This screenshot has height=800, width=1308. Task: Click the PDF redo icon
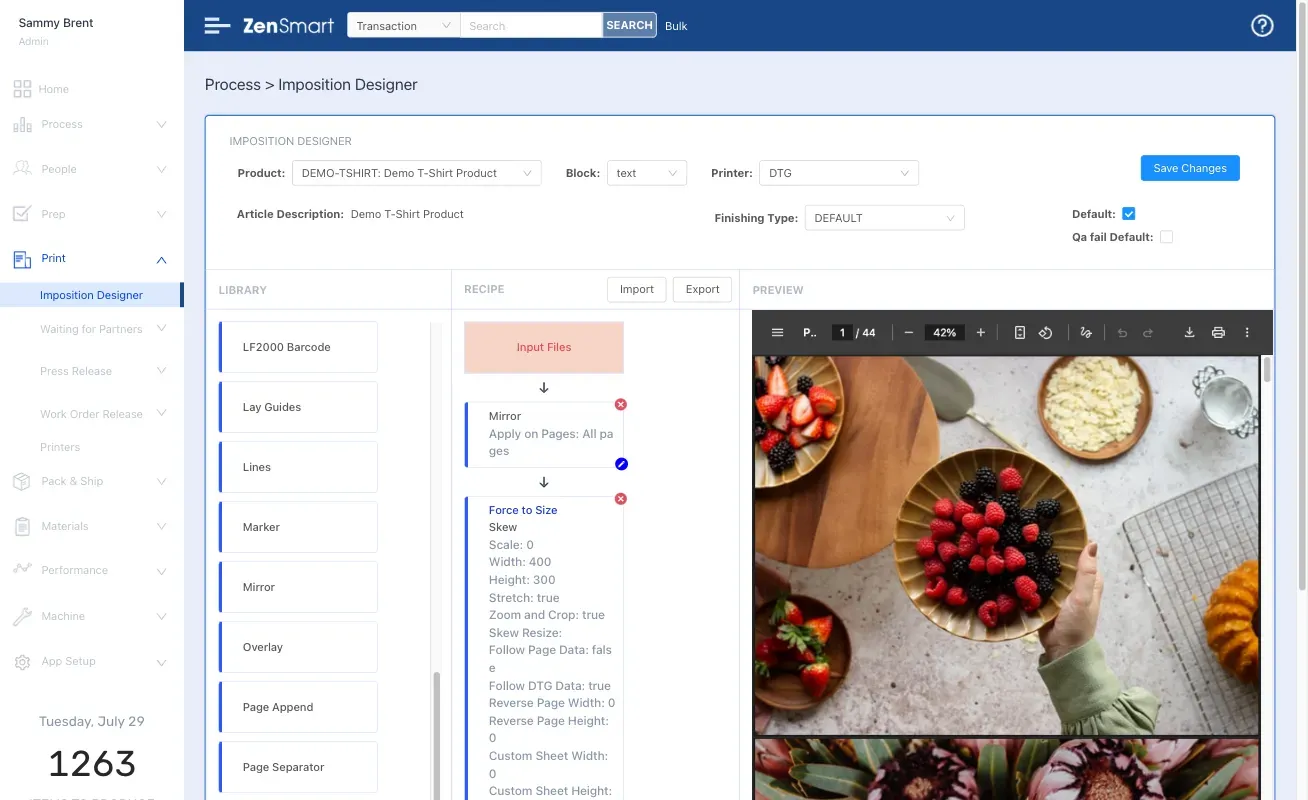[1148, 333]
